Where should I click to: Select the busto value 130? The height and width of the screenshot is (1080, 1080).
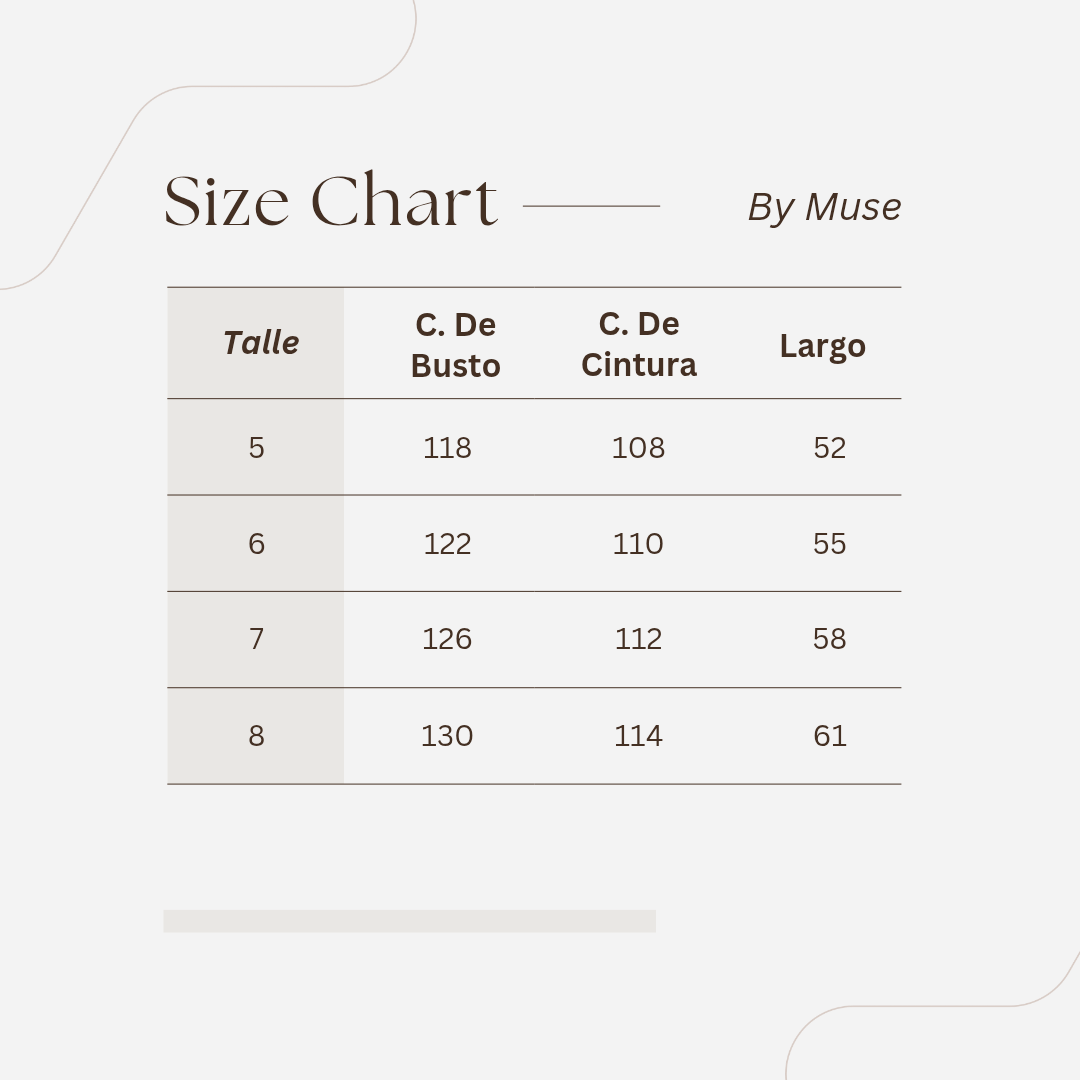point(447,735)
